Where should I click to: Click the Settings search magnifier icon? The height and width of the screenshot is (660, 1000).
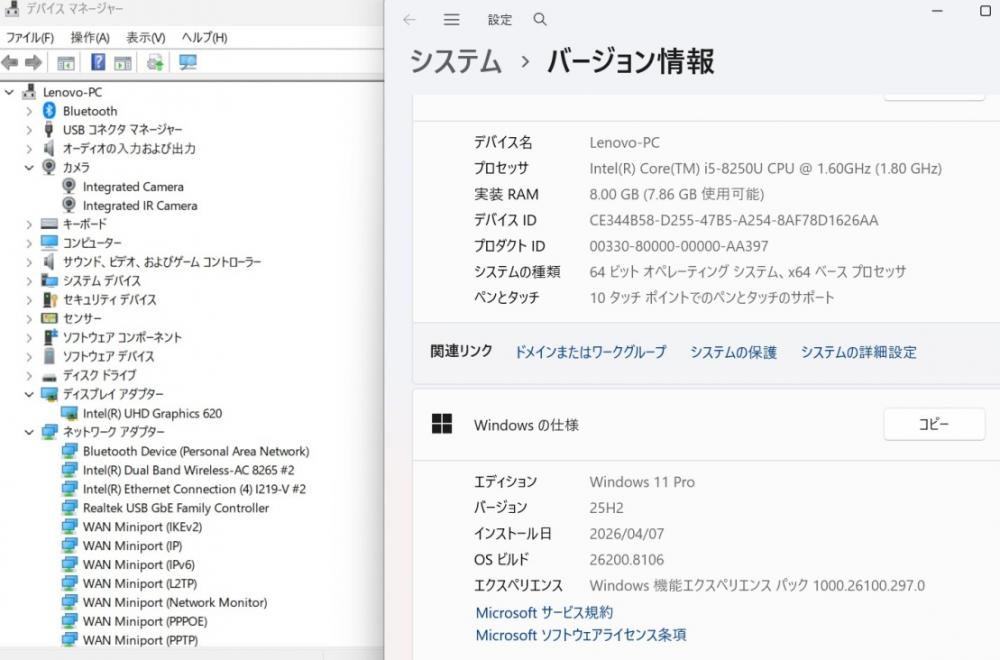pos(540,20)
